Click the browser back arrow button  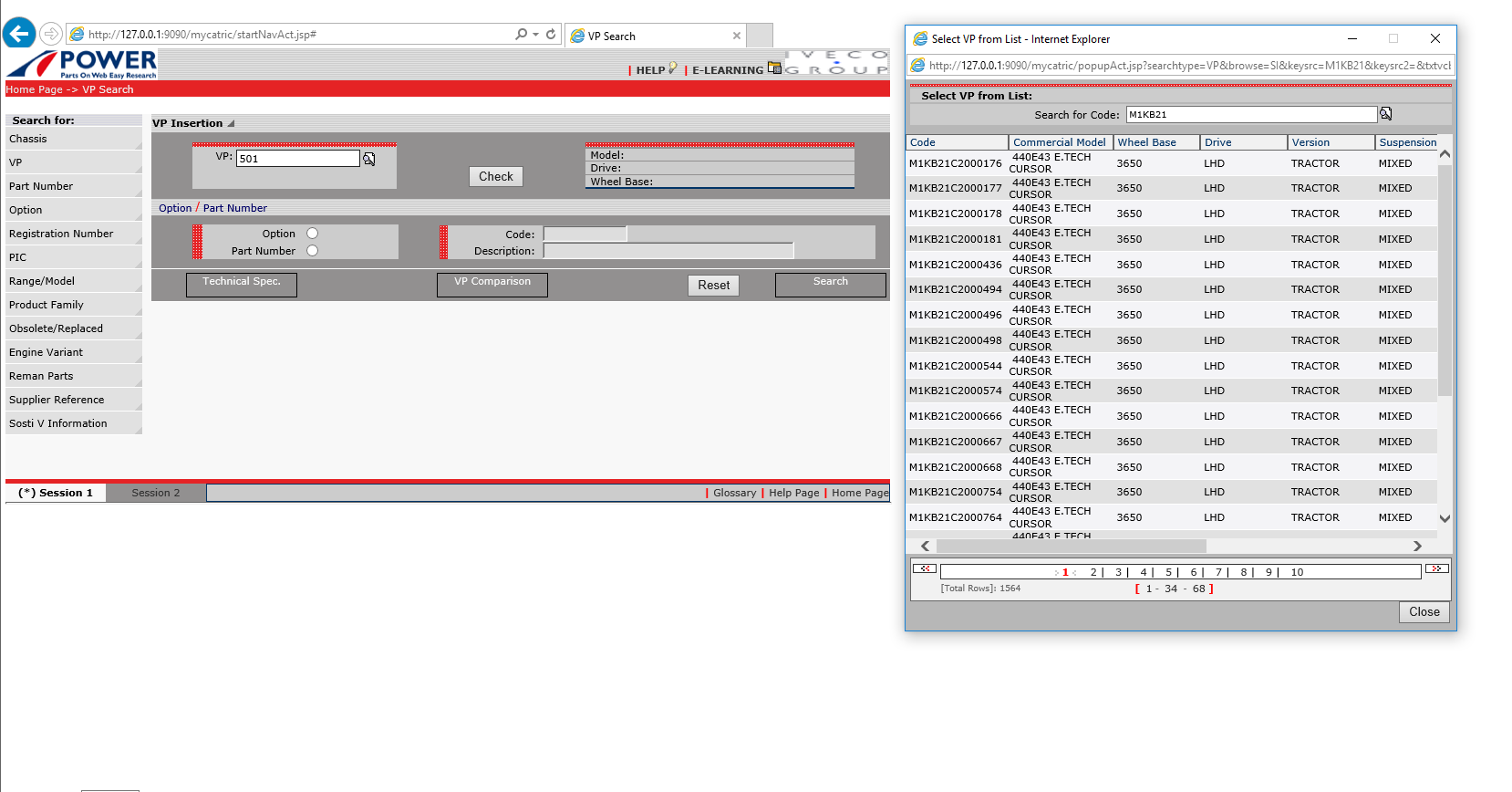point(19,34)
